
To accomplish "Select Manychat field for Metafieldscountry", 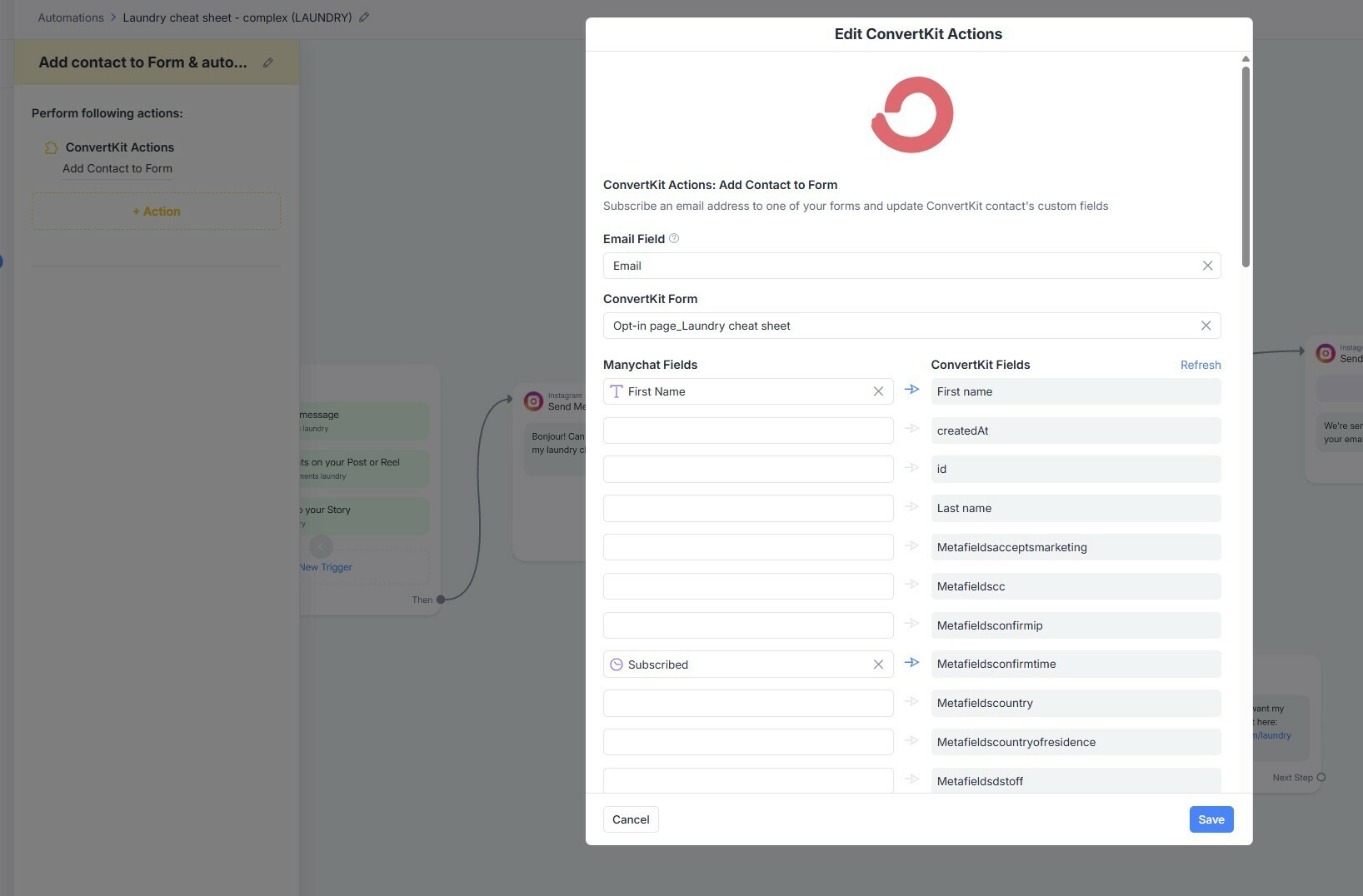I will (x=748, y=703).
